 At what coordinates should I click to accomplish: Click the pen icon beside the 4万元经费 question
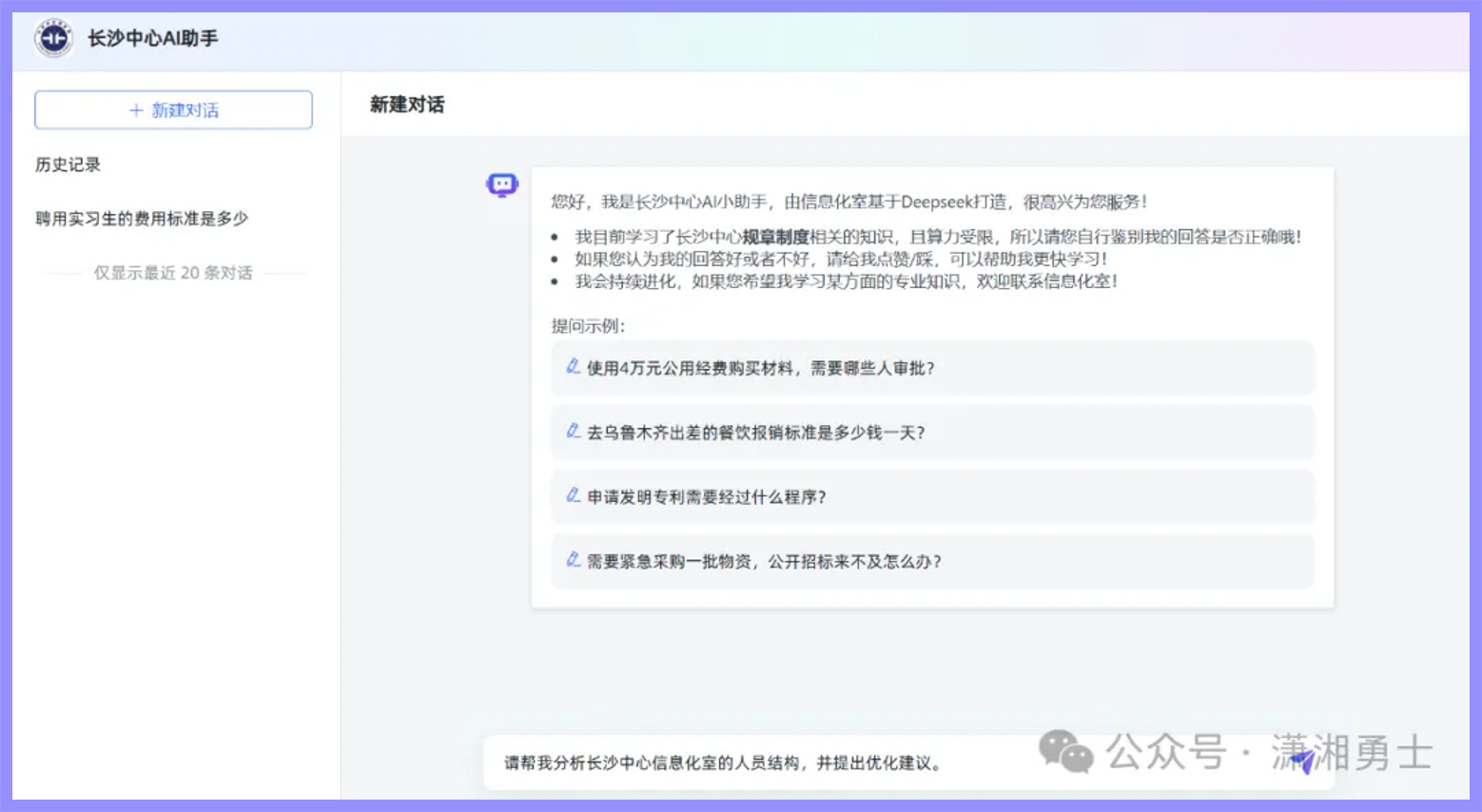pyautogui.click(x=573, y=369)
